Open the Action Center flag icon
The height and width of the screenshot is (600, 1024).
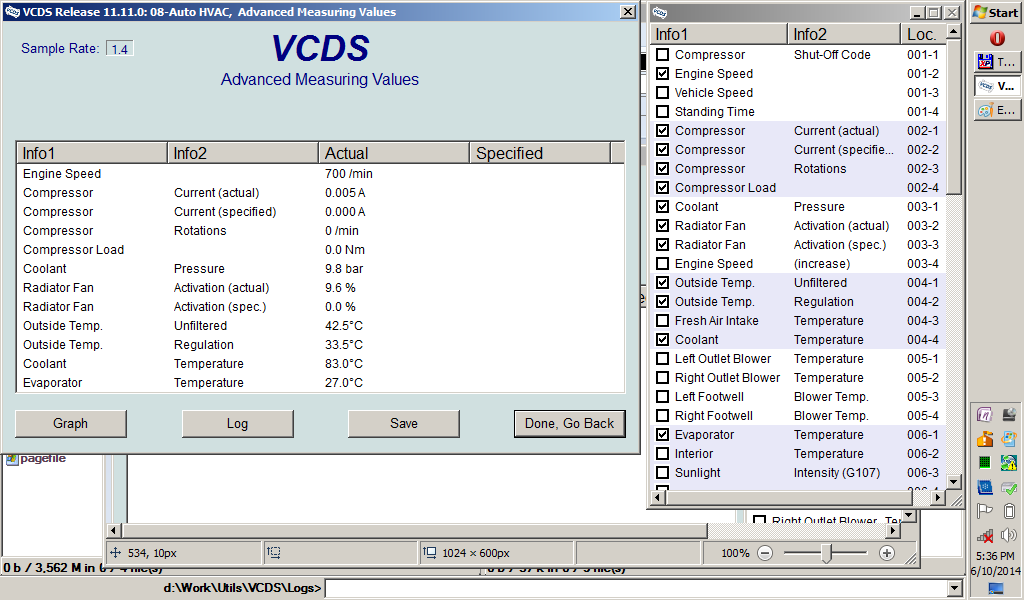[985, 511]
